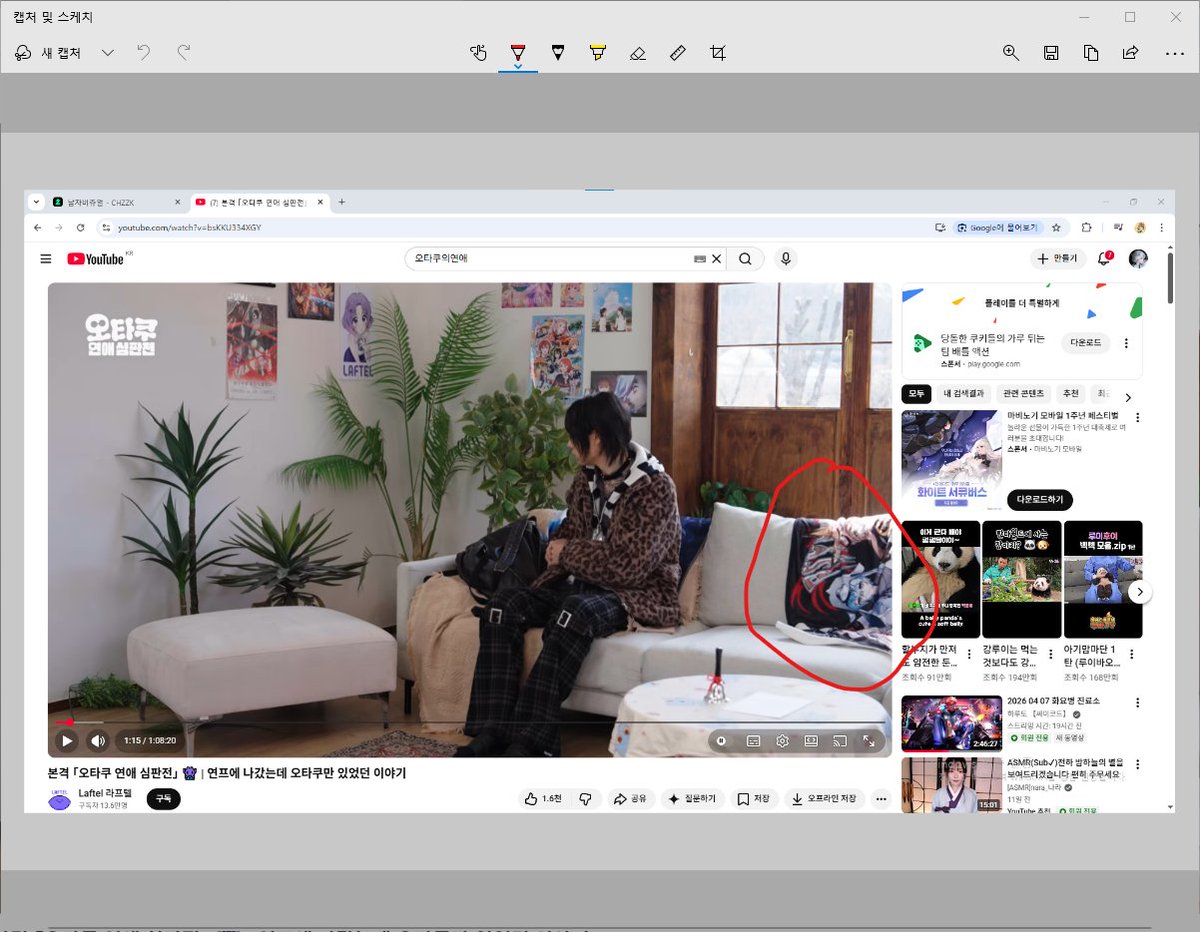Select the yellow highlighter tool
This screenshot has width=1200, height=932.
tap(598, 53)
